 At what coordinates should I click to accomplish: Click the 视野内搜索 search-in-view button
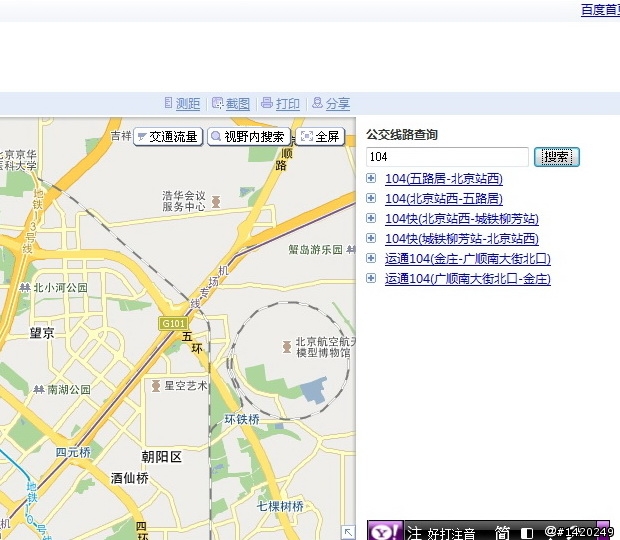click(249, 137)
